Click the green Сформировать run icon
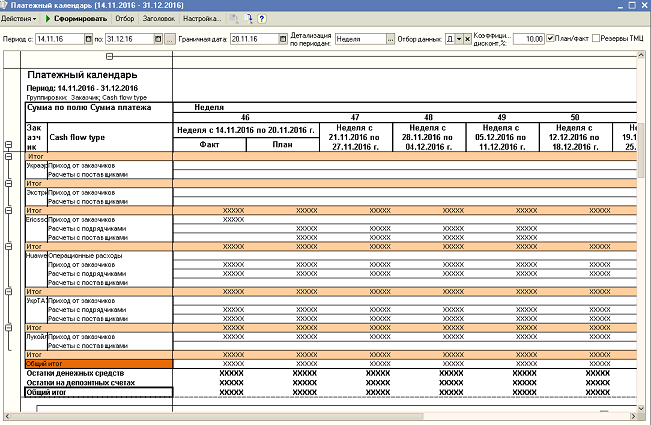 coord(47,18)
